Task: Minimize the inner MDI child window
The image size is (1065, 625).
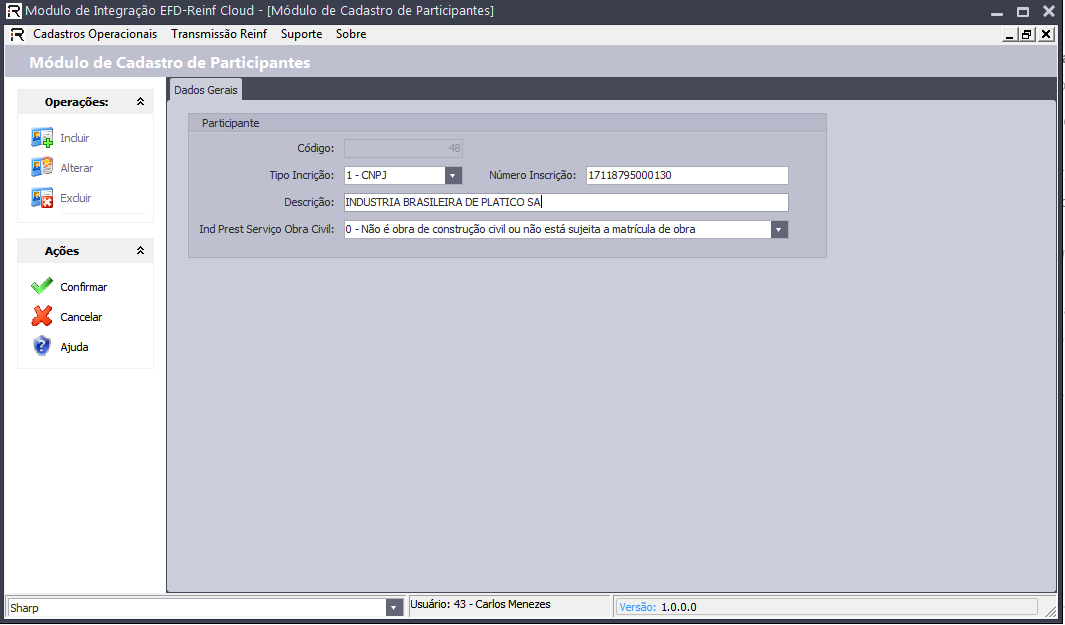Action: coord(1010,34)
